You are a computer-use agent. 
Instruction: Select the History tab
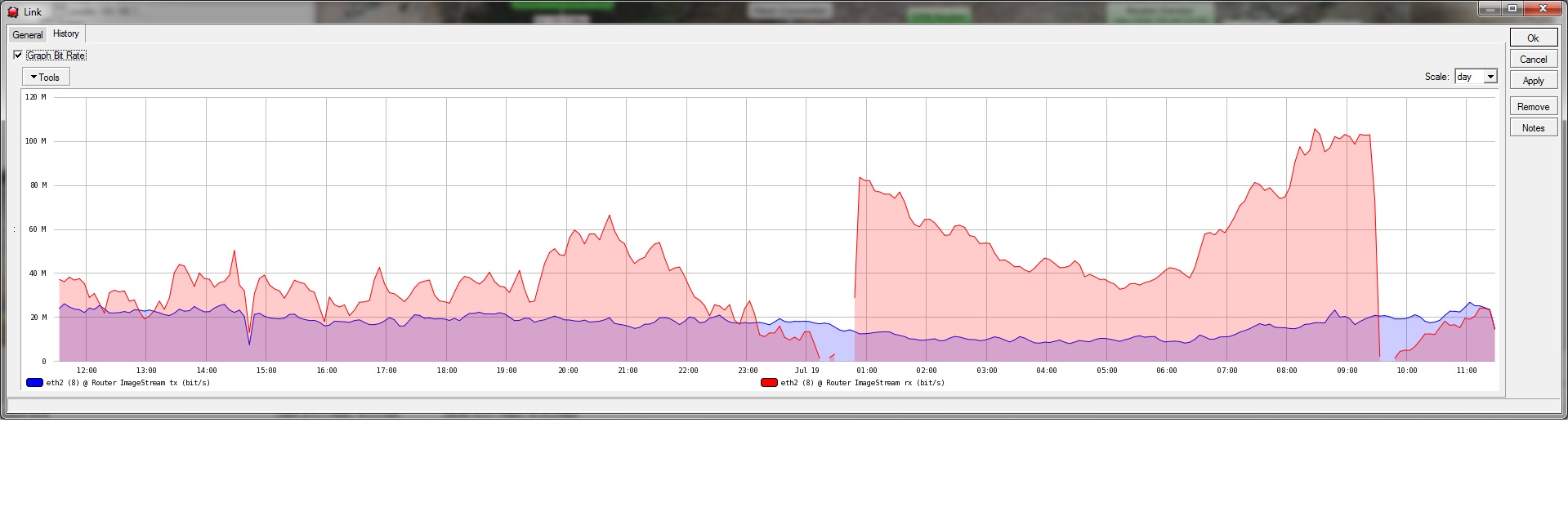66,33
